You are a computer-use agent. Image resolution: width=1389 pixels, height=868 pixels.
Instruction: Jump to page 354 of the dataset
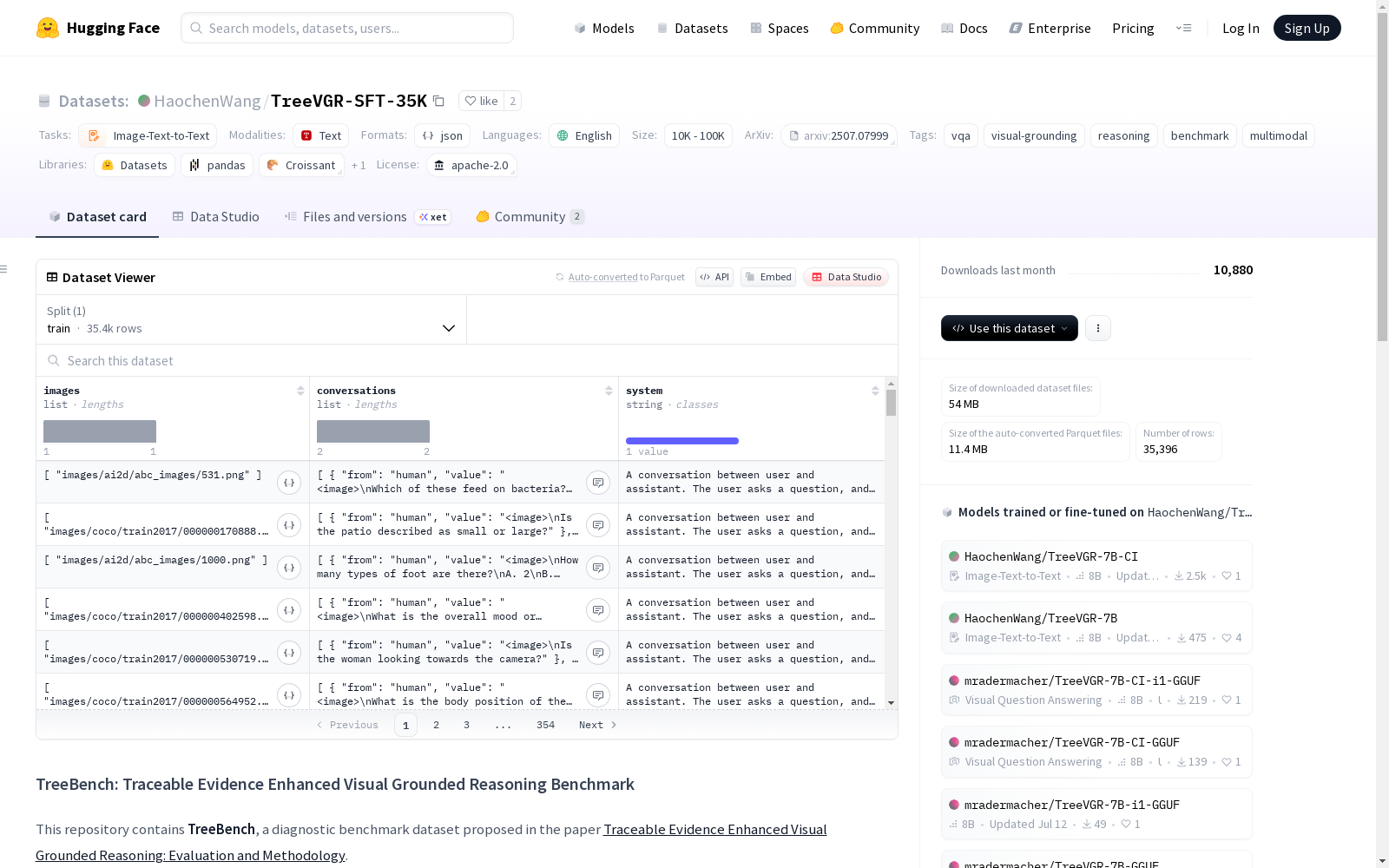545,725
